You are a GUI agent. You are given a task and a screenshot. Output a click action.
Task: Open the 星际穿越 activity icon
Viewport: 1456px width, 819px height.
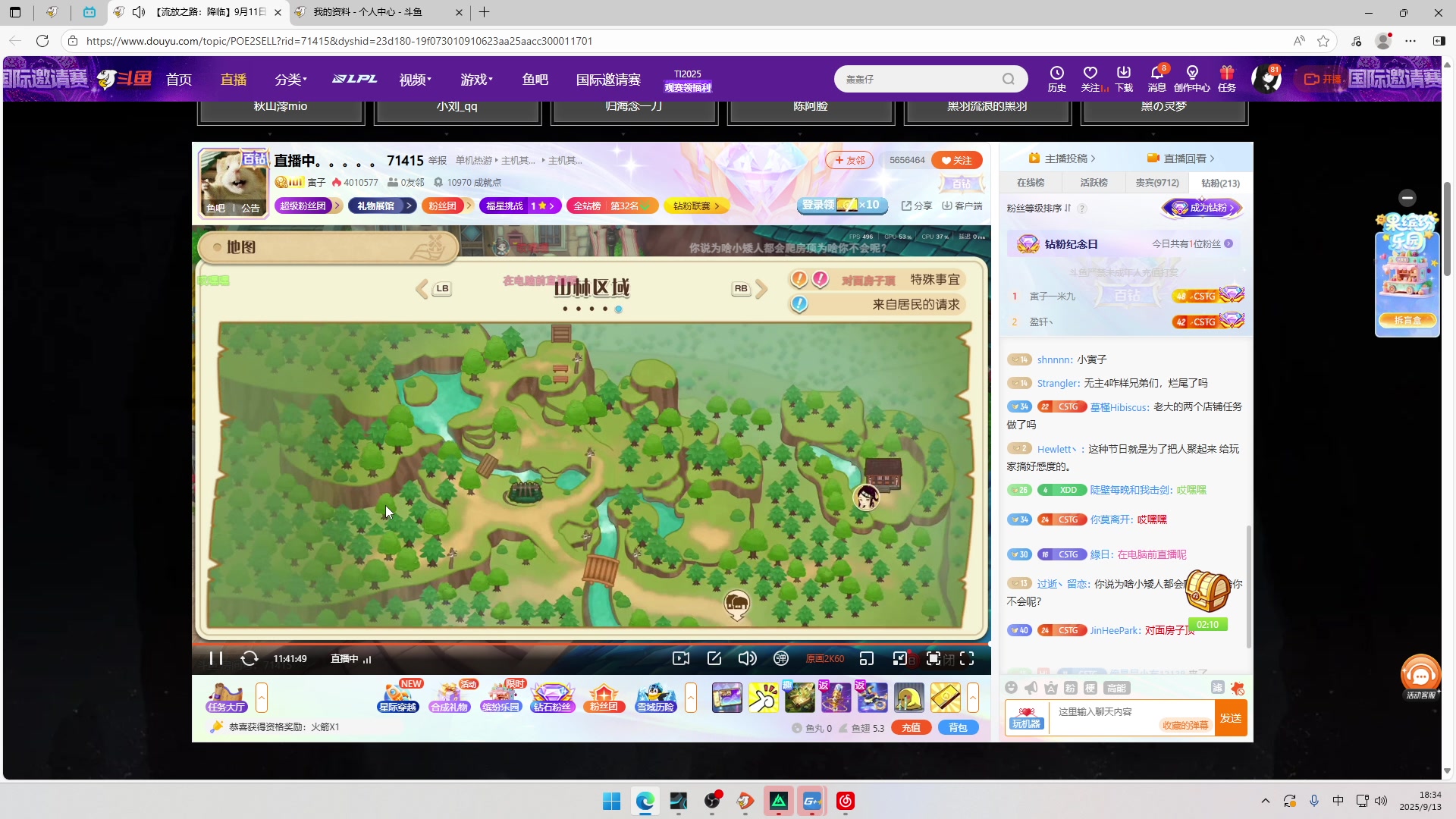(x=398, y=698)
